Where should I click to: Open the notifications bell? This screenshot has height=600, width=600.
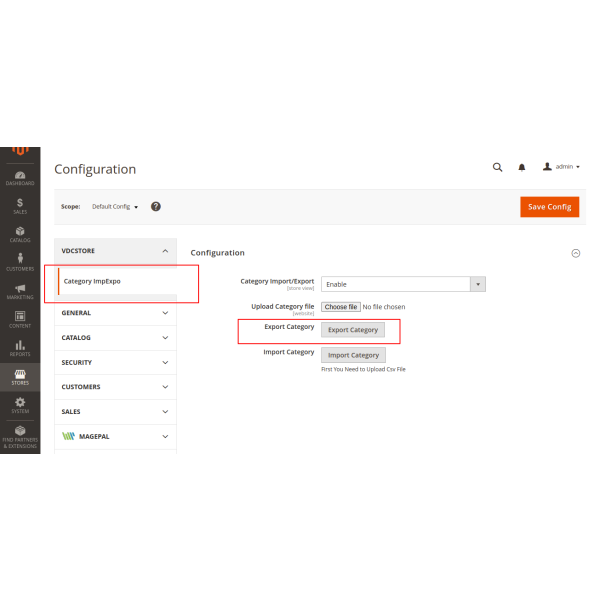click(x=521, y=167)
